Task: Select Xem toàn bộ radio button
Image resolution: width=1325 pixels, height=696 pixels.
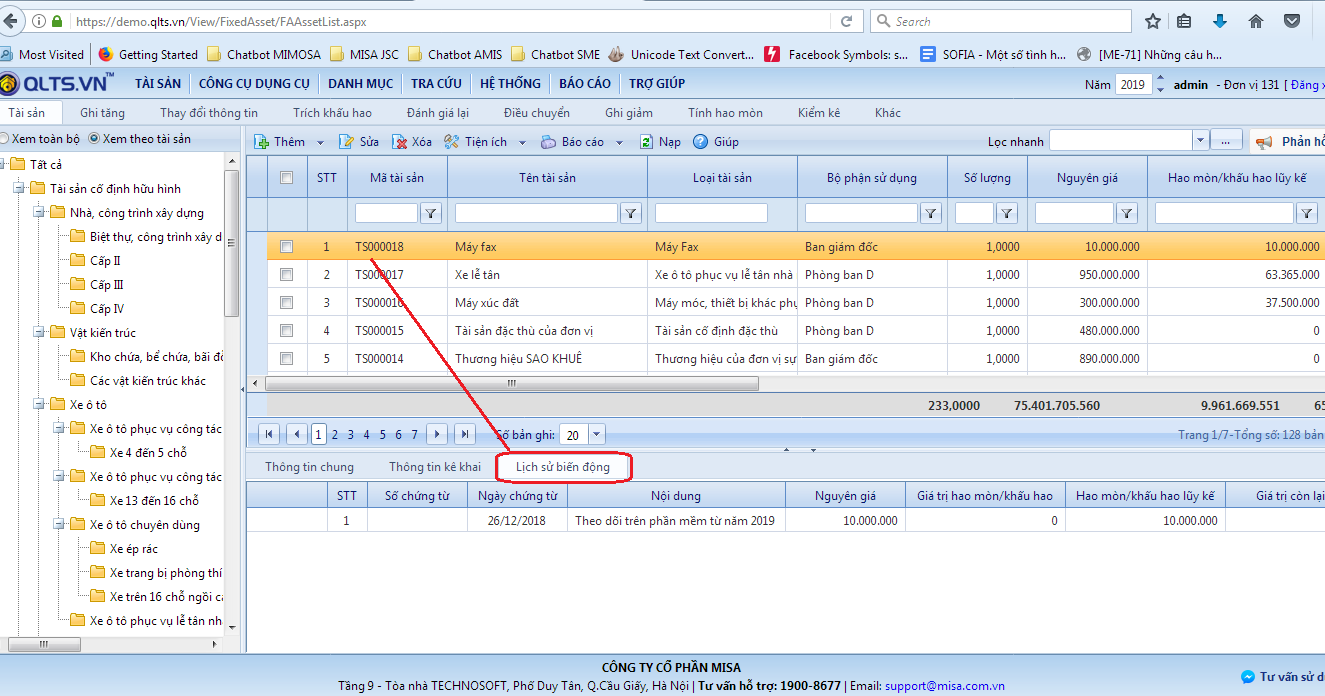Action: tap(4, 139)
